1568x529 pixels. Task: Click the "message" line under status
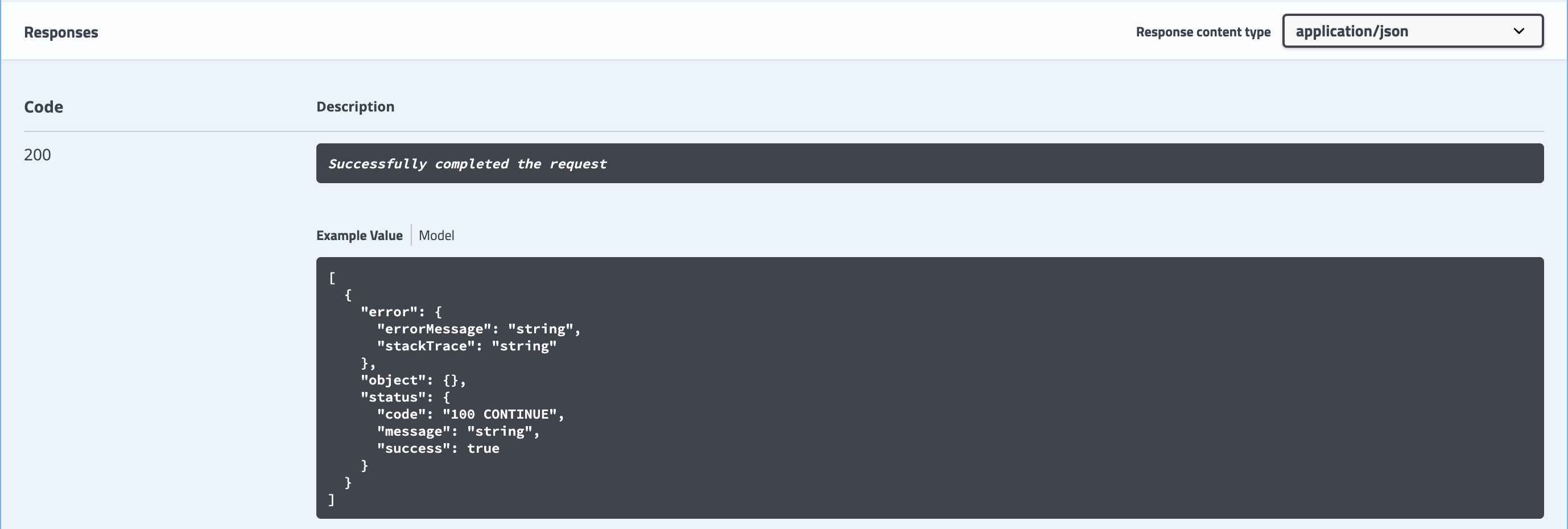(x=458, y=432)
